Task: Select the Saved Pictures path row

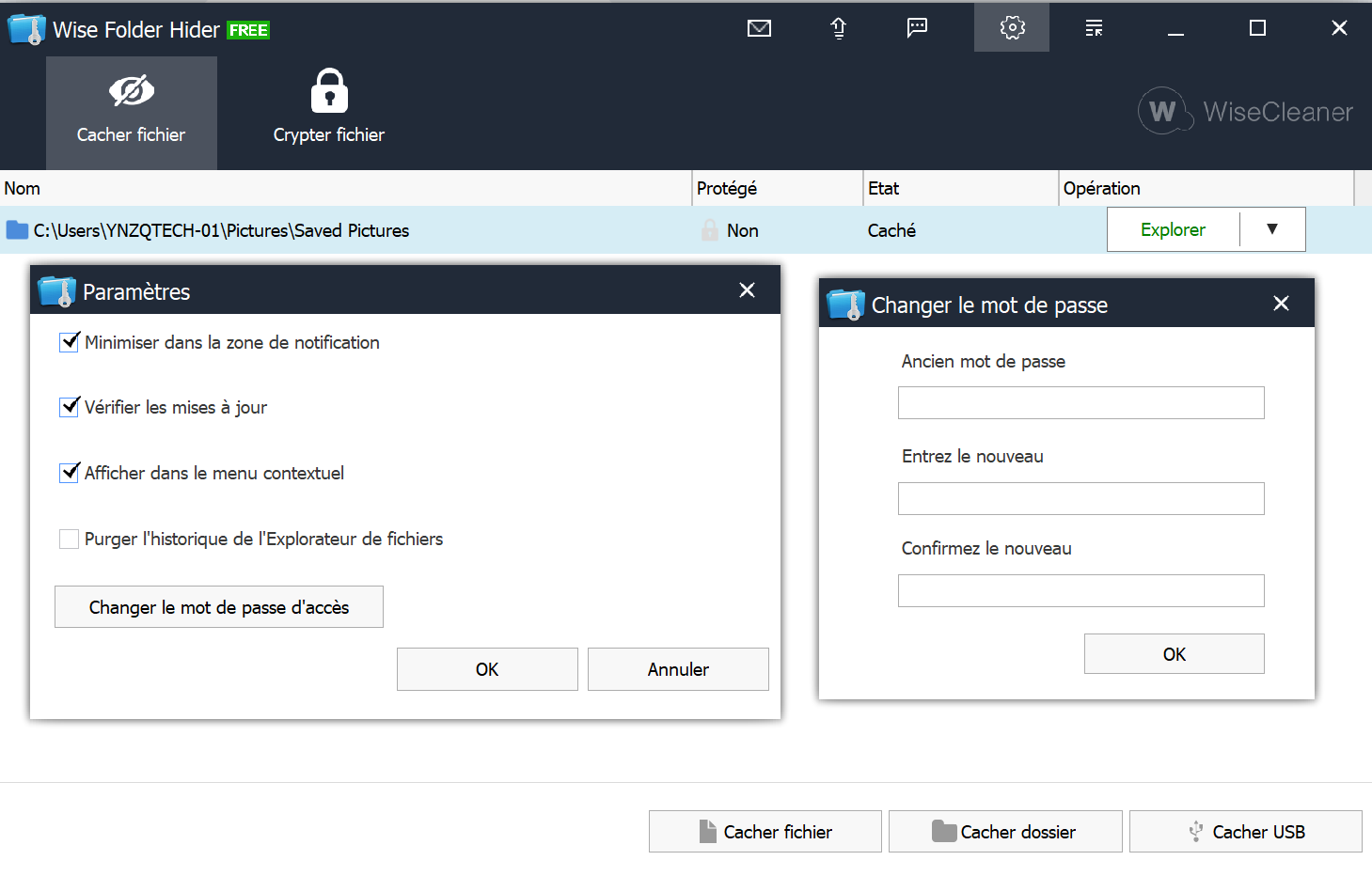Action: 686,230
